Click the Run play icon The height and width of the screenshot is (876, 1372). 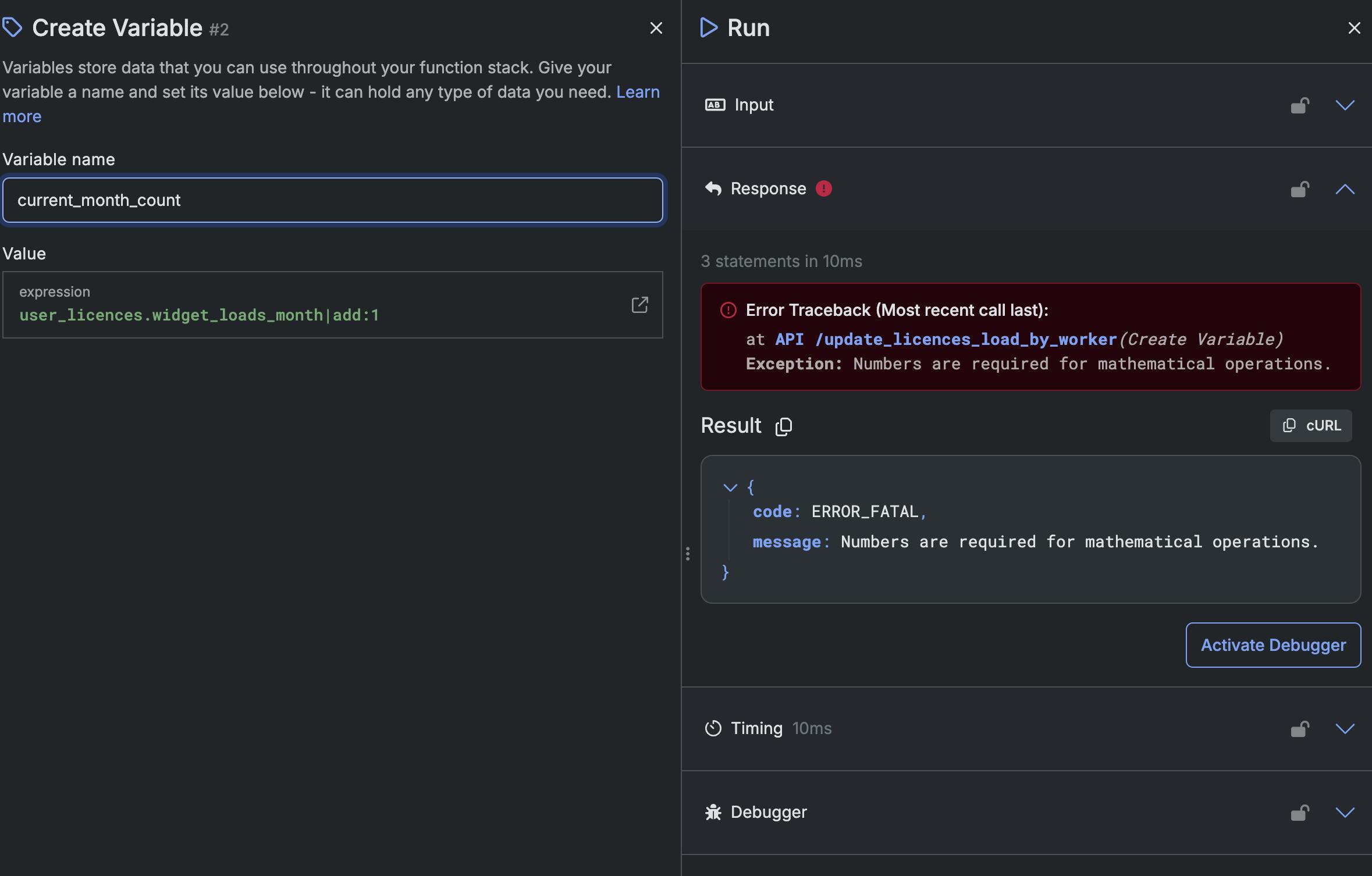pyautogui.click(x=708, y=28)
